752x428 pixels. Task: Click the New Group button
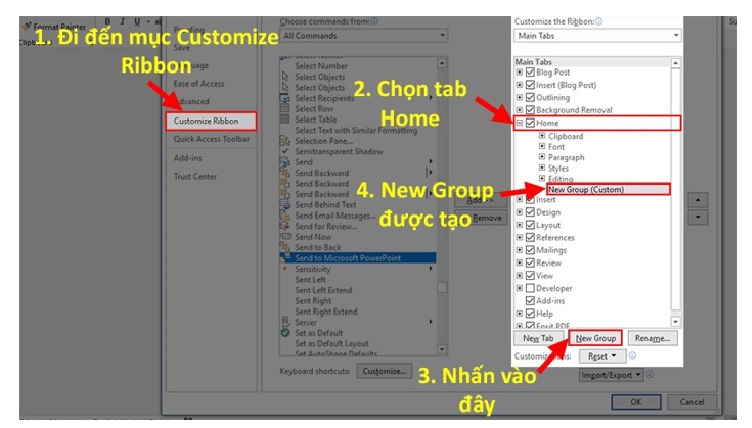click(x=596, y=338)
